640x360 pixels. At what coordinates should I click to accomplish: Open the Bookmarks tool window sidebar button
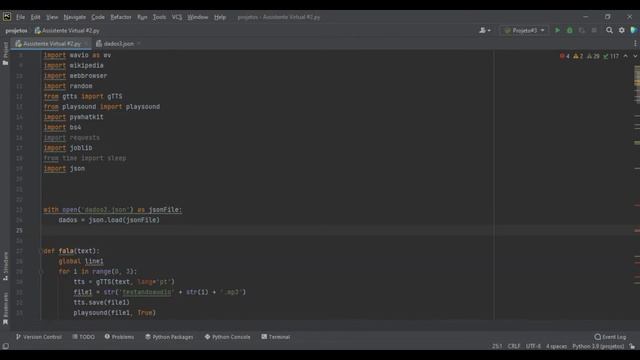tap(5, 308)
